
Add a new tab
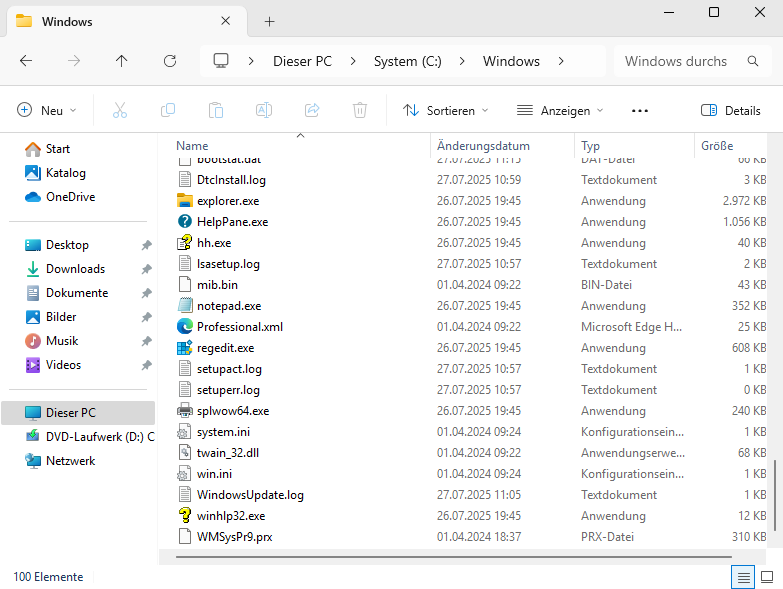tap(269, 21)
